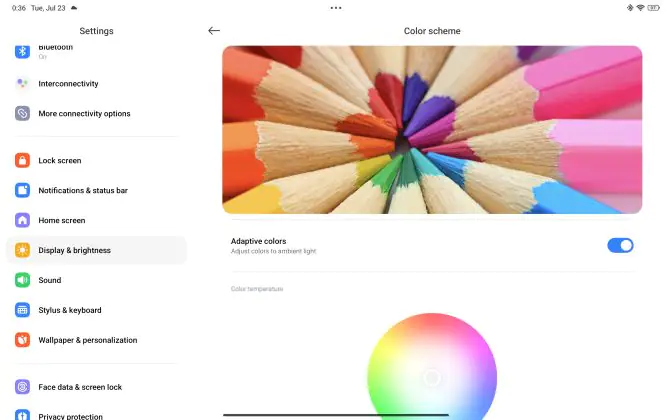Tap Wallpaper & personalization icon
The image size is (672, 420).
(x=22, y=340)
